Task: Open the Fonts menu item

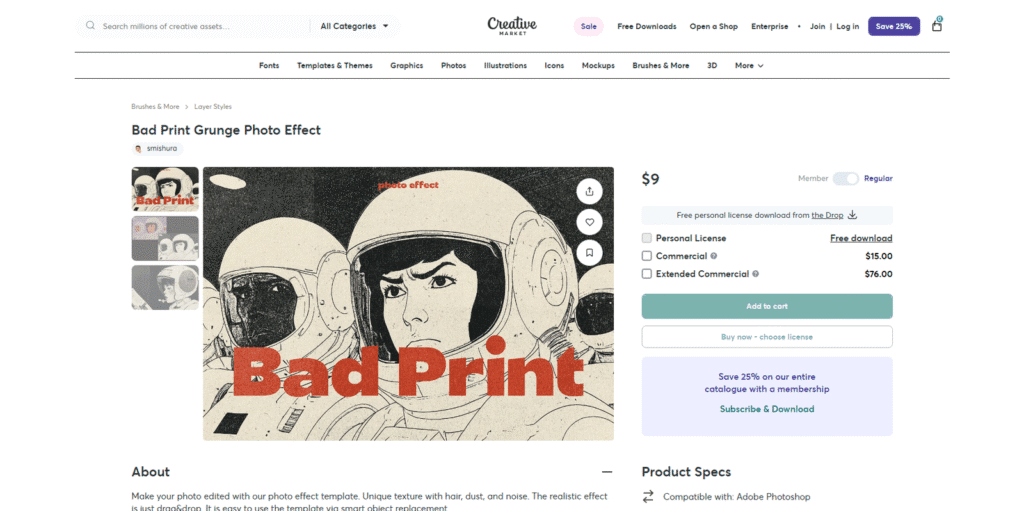Action: click(x=269, y=66)
